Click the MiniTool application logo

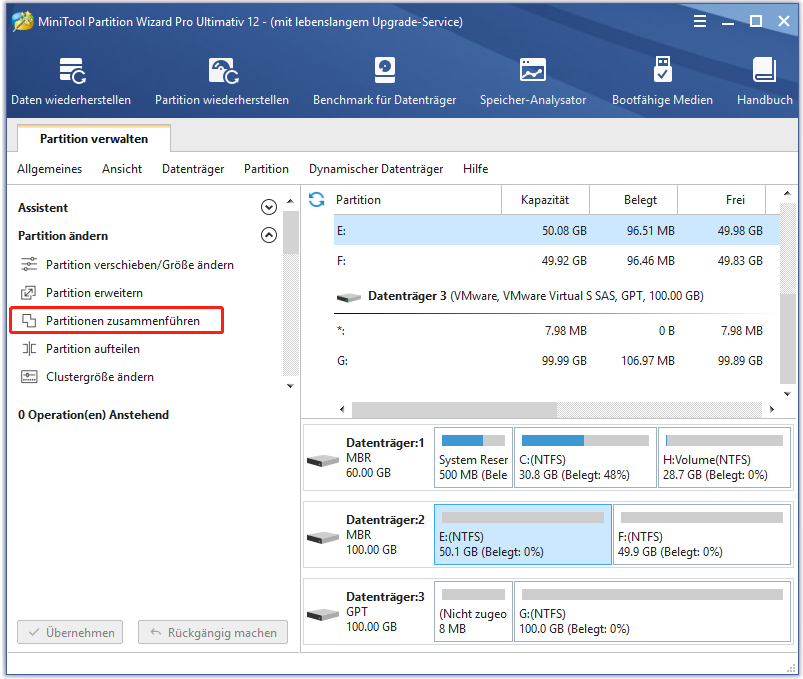23,22
